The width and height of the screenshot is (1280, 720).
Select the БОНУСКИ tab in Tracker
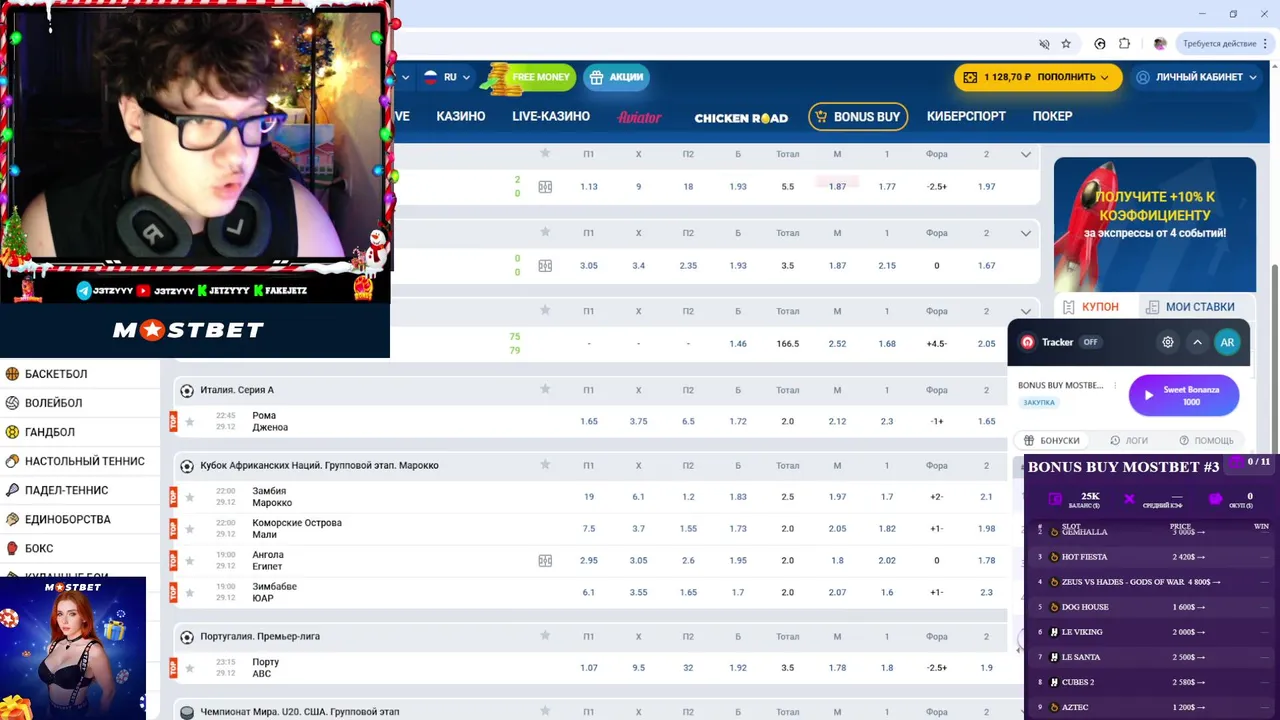coord(1052,440)
